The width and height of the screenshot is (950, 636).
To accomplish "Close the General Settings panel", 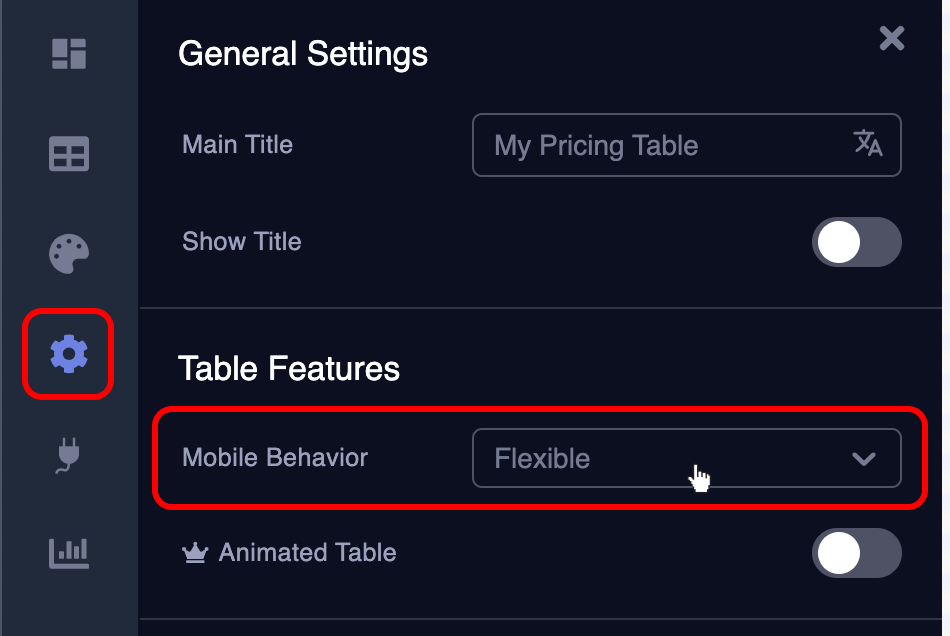I will coord(891,39).
